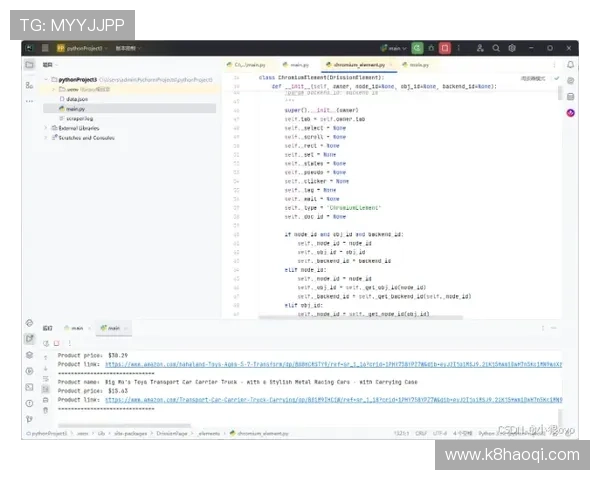Stop the running process with the red stop button
The height and width of the screenshot is (480, 600).
(445, 48)
